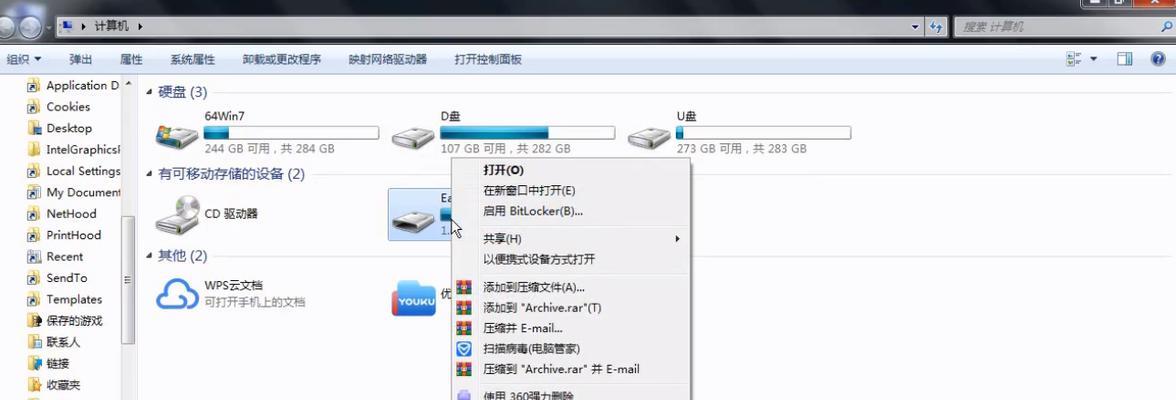The width and height of the screenshot is (1176, 400).
Task: Collapse the 其他 (2) group
Action: click(149, 256)
